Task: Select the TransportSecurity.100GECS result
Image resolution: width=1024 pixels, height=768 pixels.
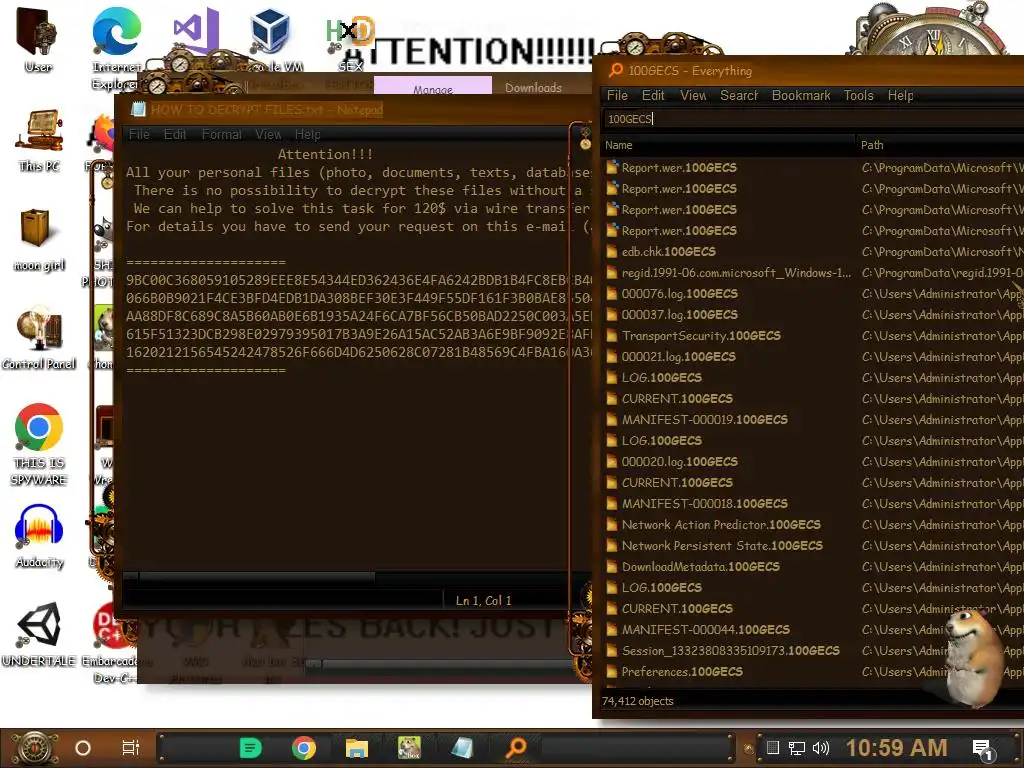Action: pyautogui.click(x=812, y=336)
